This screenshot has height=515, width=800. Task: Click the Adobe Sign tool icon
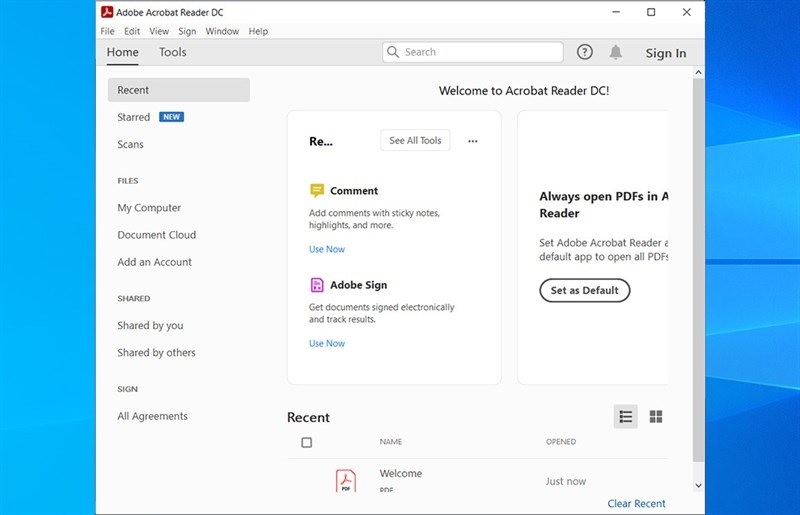(317, 285)
